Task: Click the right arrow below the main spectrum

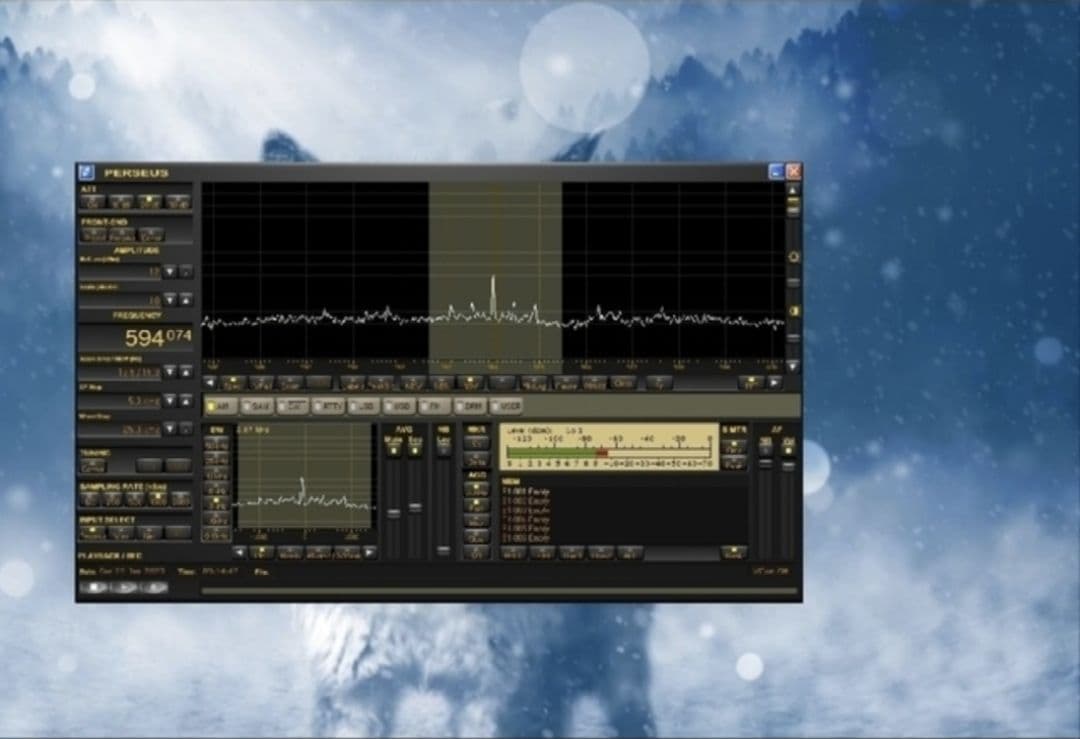Action: 775,382
